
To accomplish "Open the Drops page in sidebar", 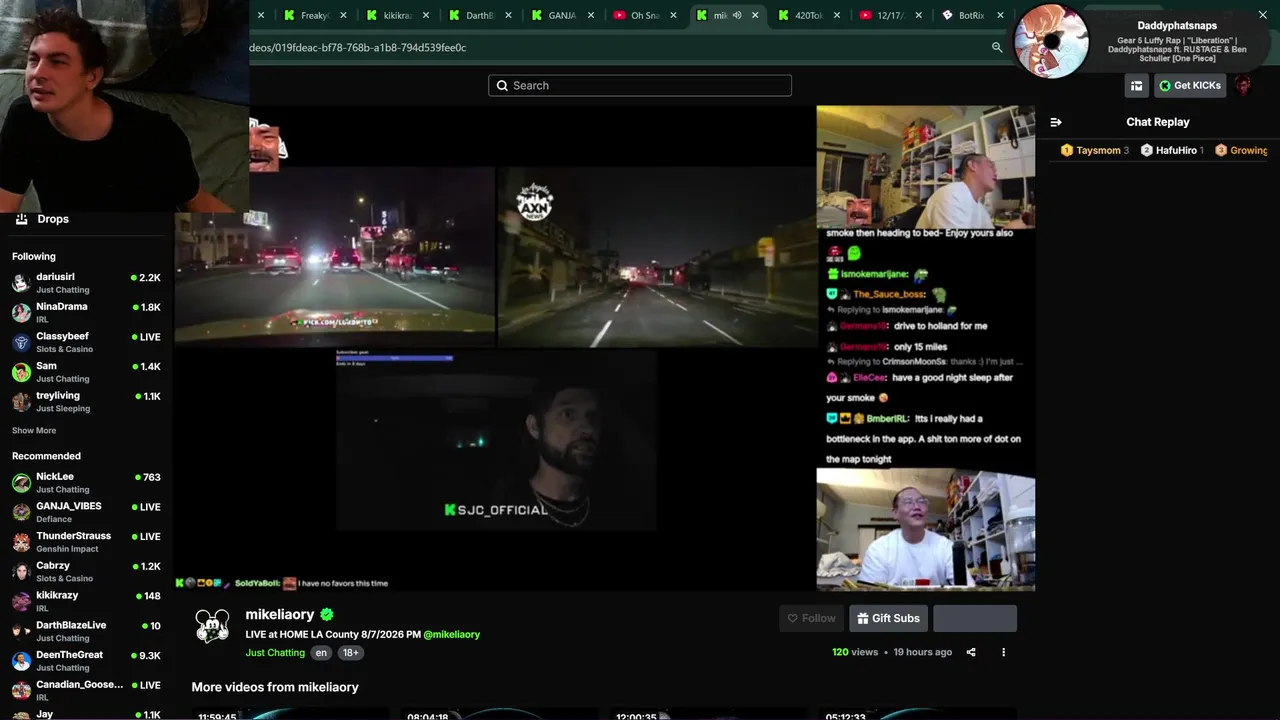I will click(x=42, y=219).
